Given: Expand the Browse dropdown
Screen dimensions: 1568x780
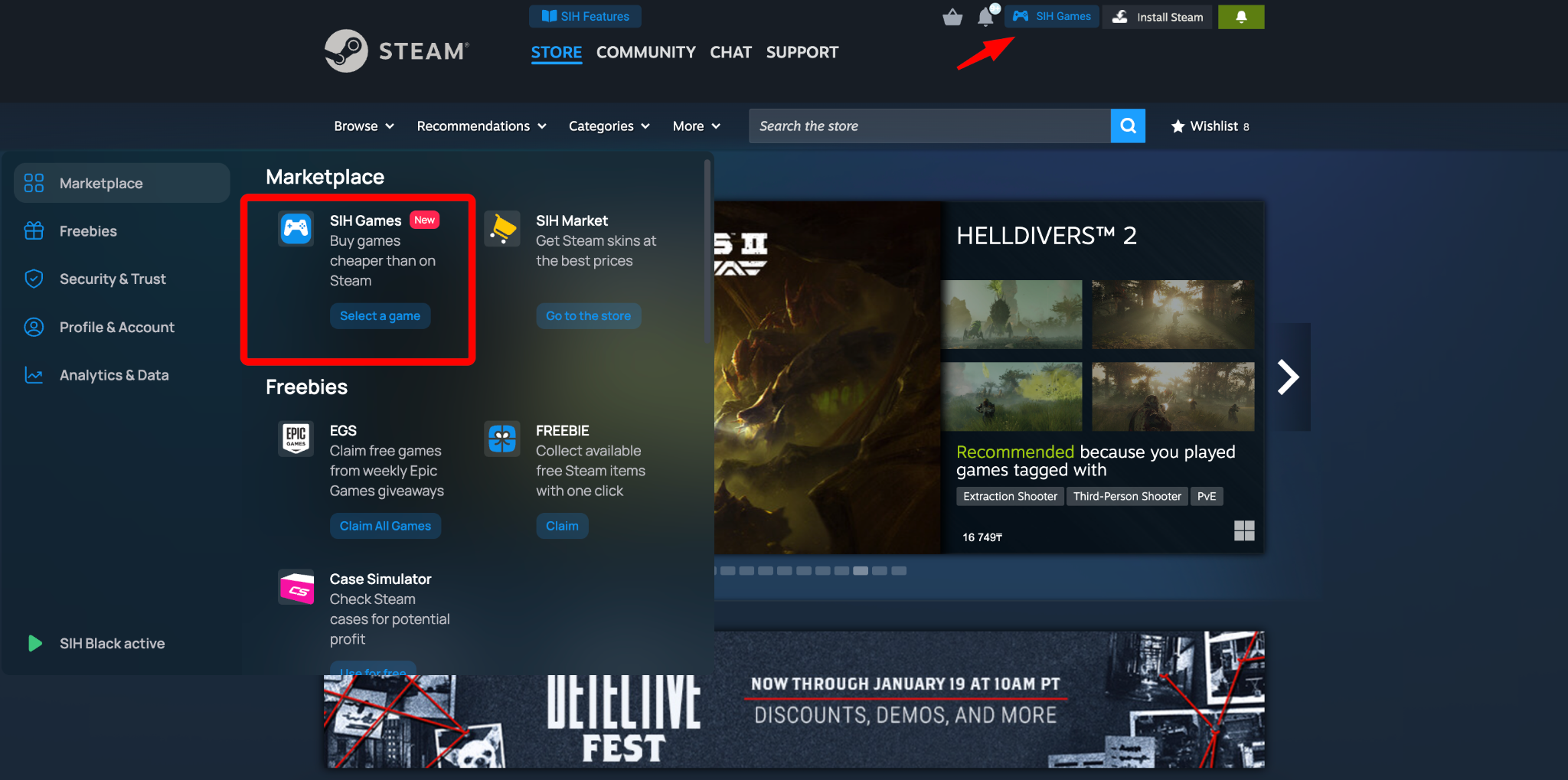Looking at the screenshot, I should point(363,126).
